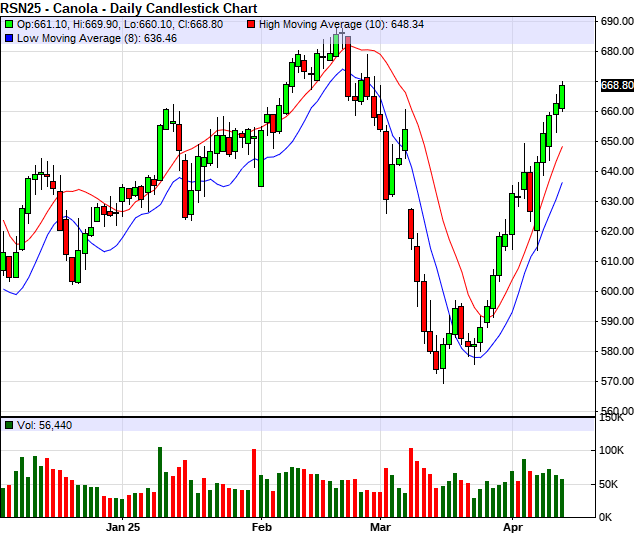This screenshot has width=640, height=536.
Task: Click the 150K volume axis label
Action: (613, 417)
